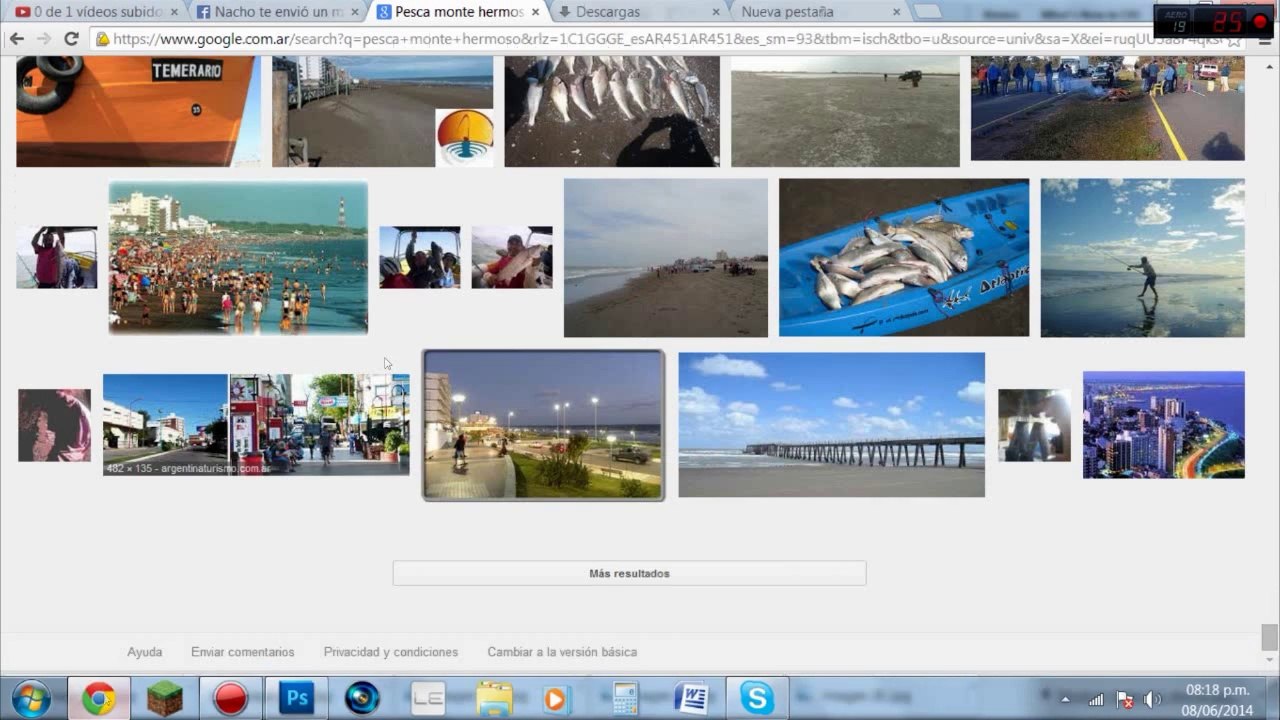Screen dimensions: 1280x720
Task: Launch the Minecraft grass block taskbar icon
Action: point(165,698)
